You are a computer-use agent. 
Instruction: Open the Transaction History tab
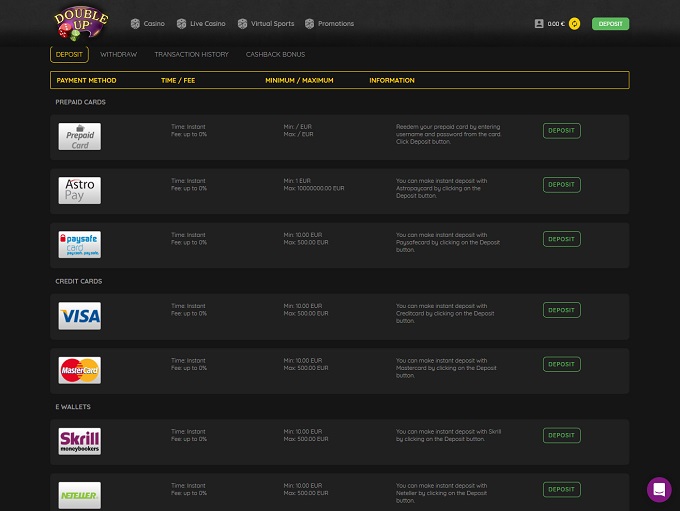pos(191,54)
